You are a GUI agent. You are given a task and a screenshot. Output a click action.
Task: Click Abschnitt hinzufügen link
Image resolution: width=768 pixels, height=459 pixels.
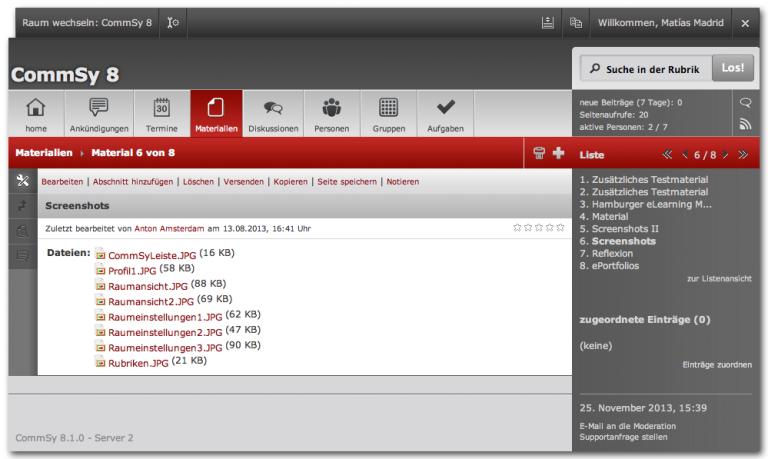coord(133,182)
